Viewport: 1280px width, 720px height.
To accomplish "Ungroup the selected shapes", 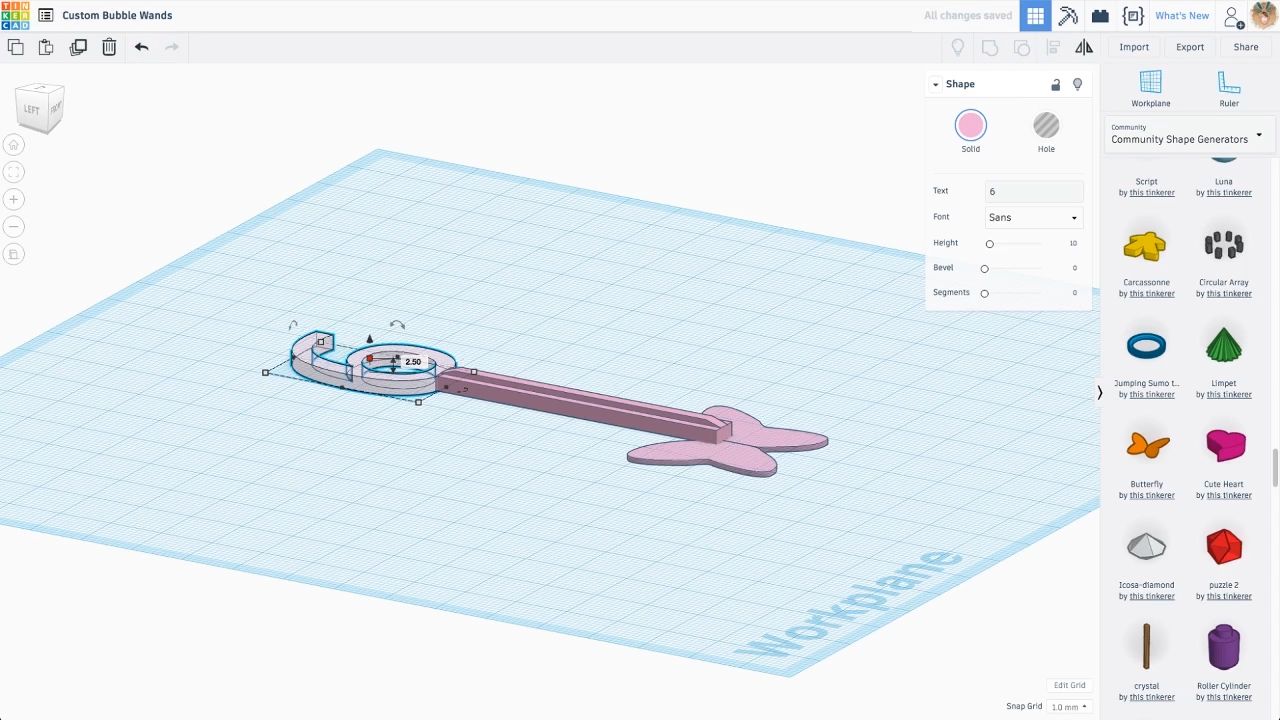I will coord(1021,47).
